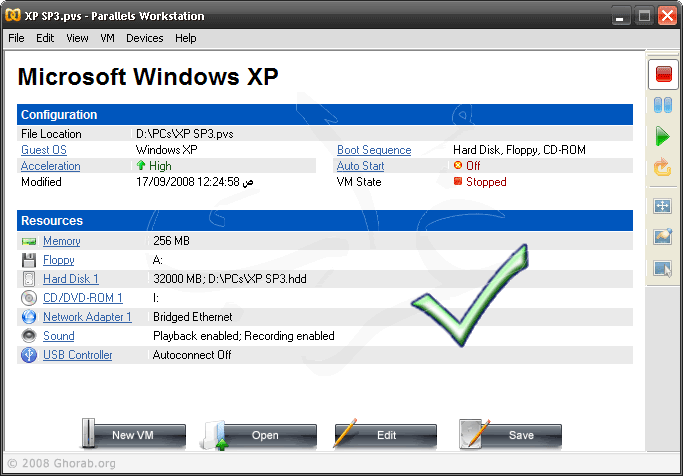Open the Memory settings link
This screenshot has width=683, height=476.
point(62,241)
